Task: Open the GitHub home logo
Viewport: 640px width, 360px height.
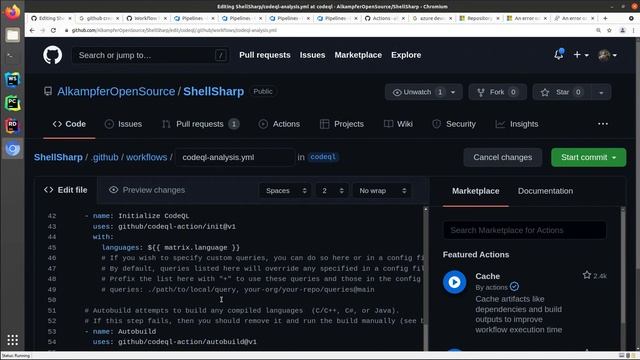Action: 53,55
